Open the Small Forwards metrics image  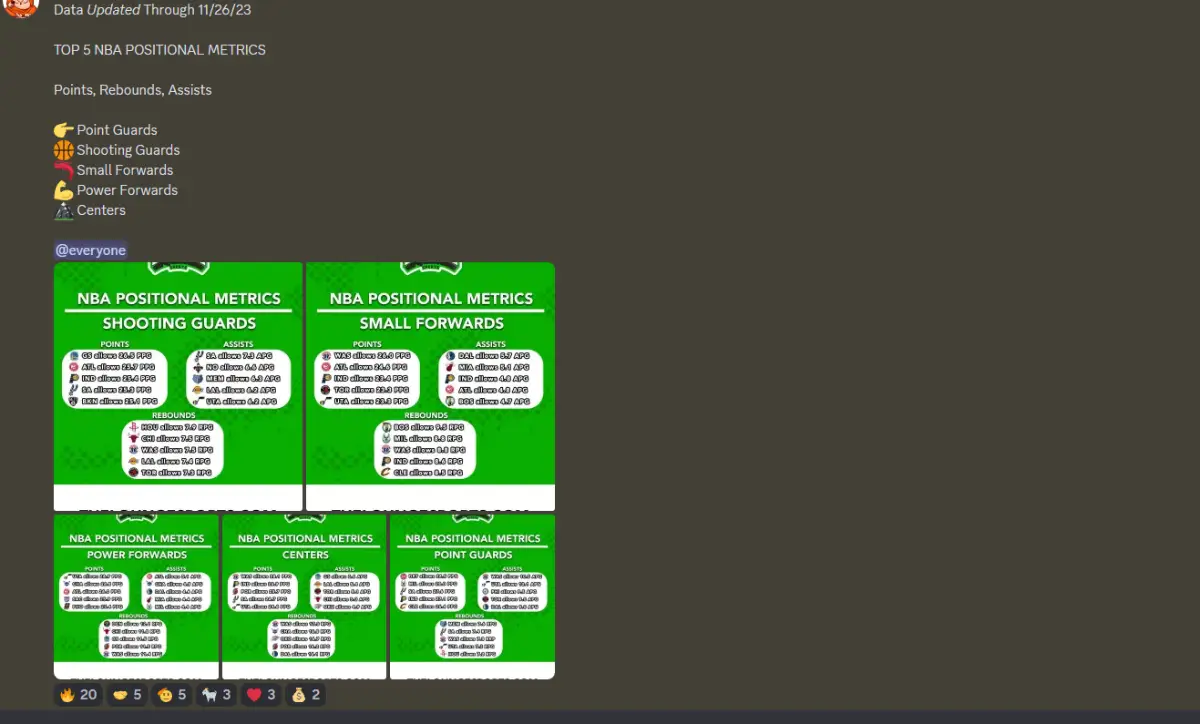[430, 385]
